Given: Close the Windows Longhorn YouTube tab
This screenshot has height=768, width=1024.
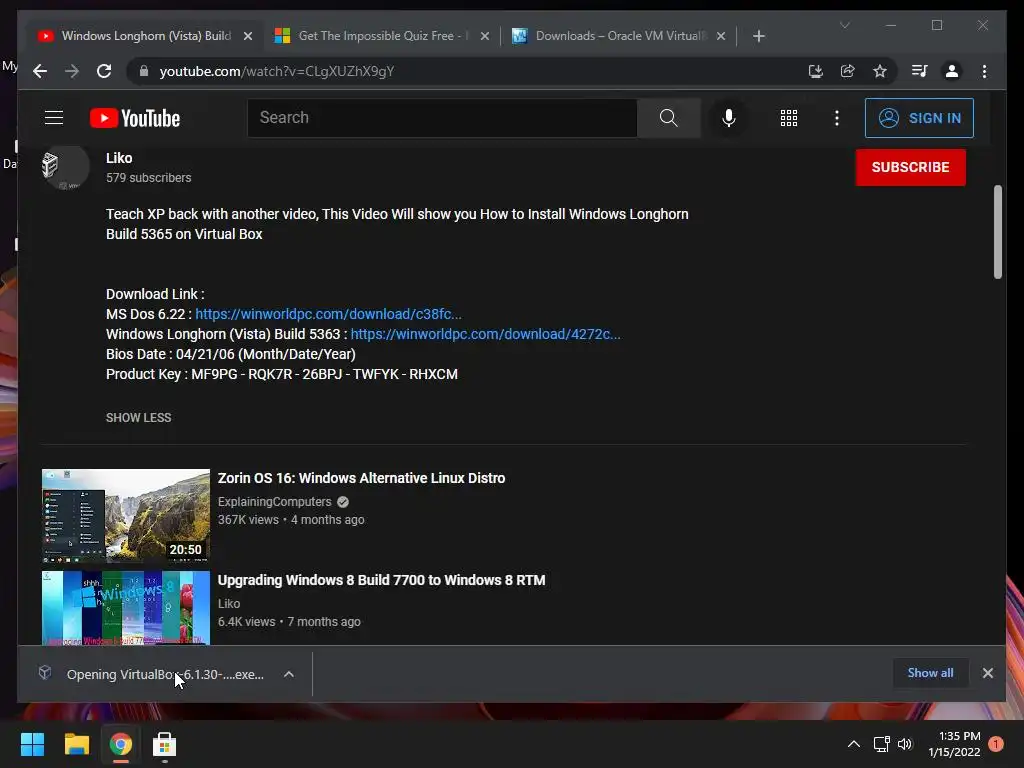Looking at the screenshot, I should point(248,36).
